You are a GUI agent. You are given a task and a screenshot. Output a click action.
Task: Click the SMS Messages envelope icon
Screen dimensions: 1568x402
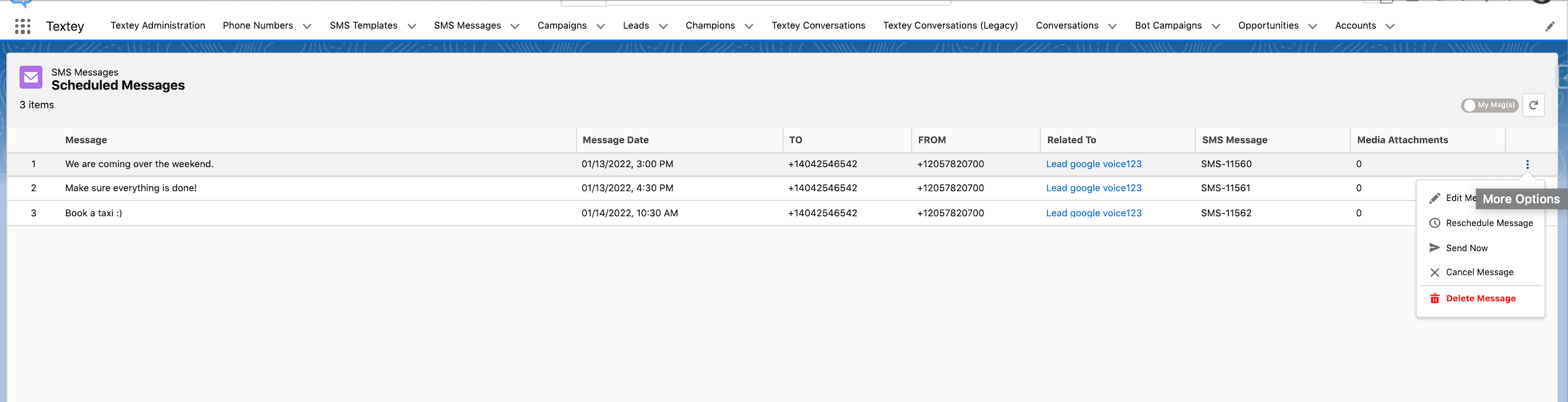[31, 77]
